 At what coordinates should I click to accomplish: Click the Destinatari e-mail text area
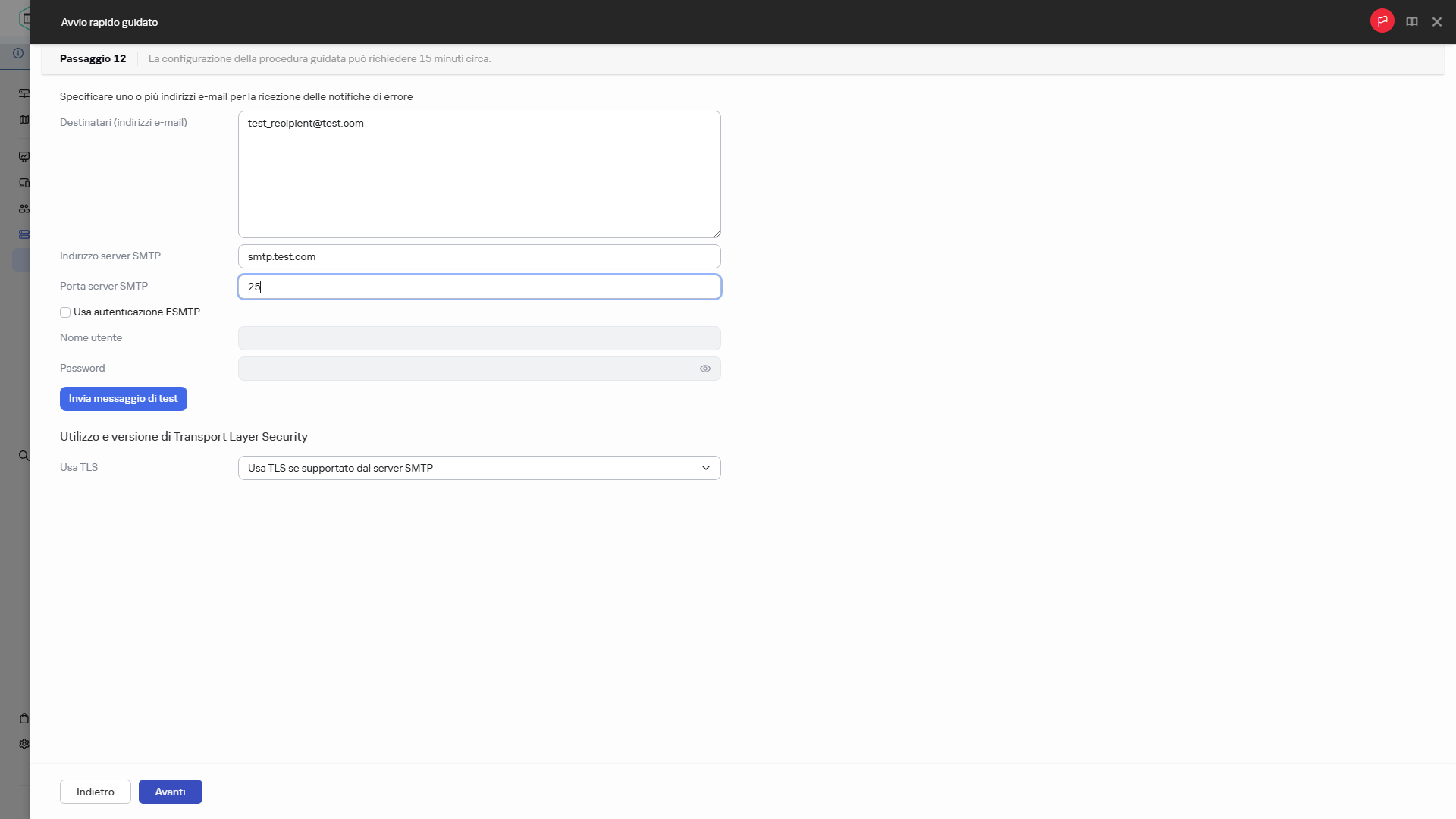(x=479, y=174)
